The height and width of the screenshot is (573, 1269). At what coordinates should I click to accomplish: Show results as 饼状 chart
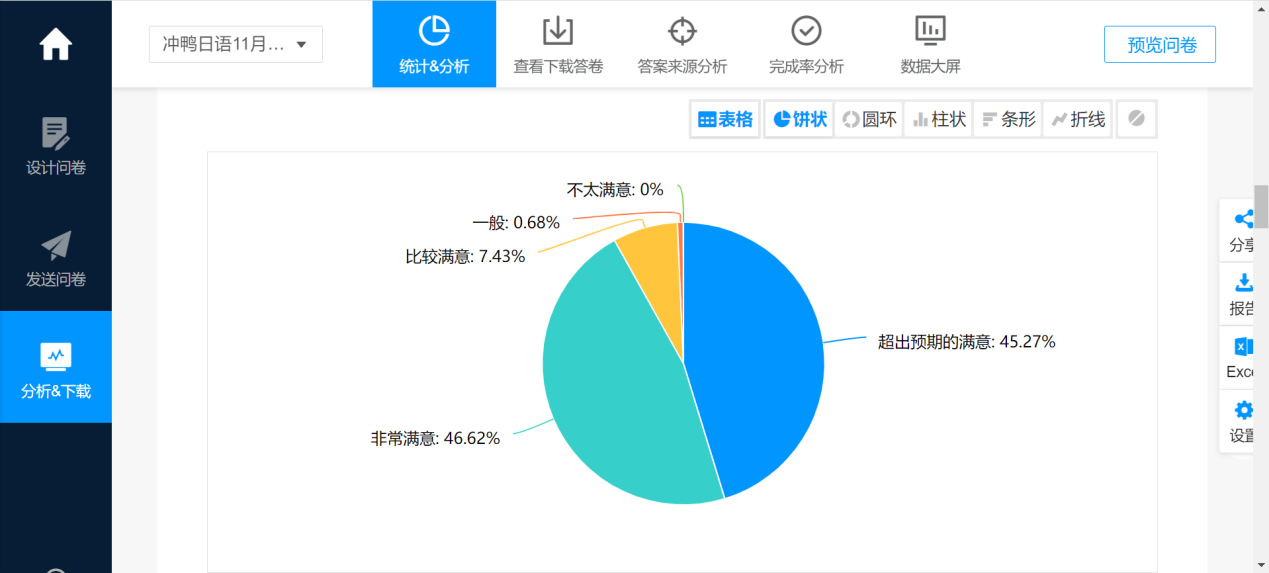click(x=799, y=119)
